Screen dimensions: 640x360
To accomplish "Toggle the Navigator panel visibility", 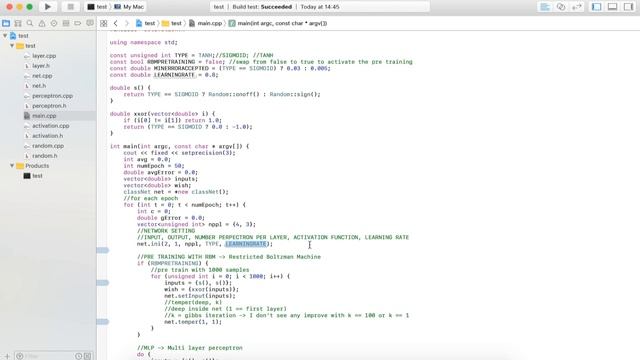I will click(596, 7).
